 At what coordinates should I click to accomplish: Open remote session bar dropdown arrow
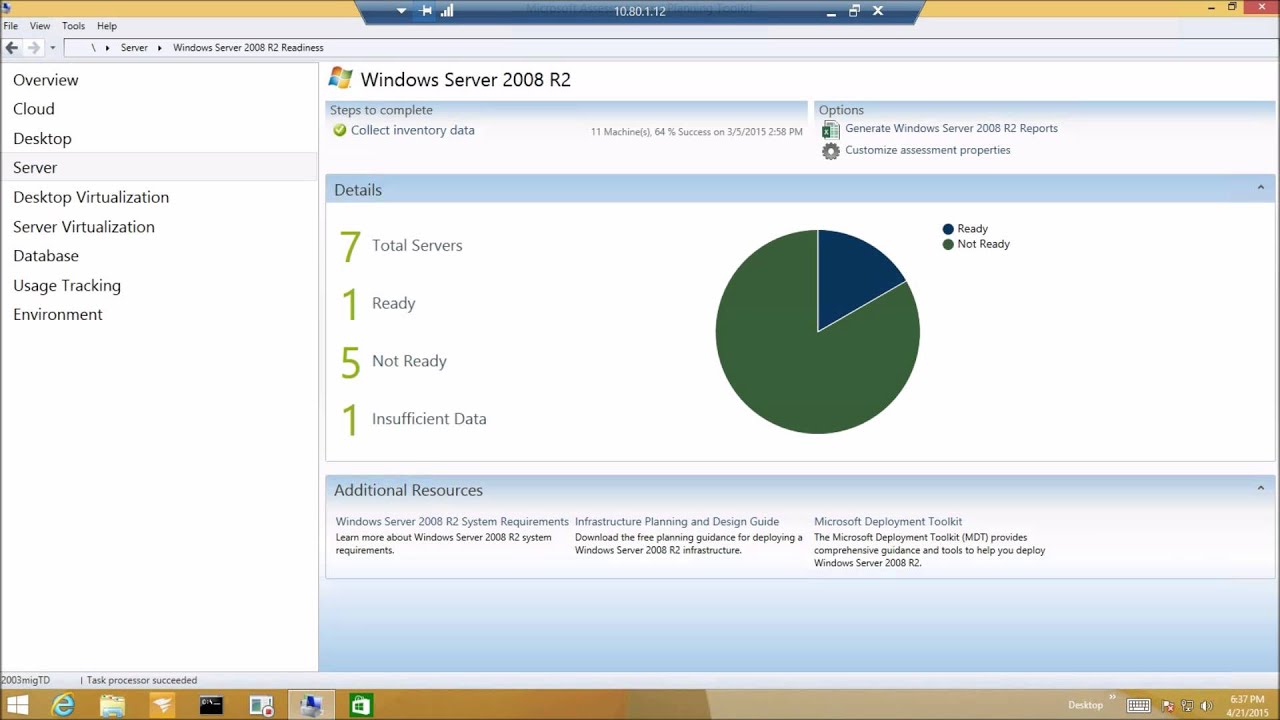point(401,11)
